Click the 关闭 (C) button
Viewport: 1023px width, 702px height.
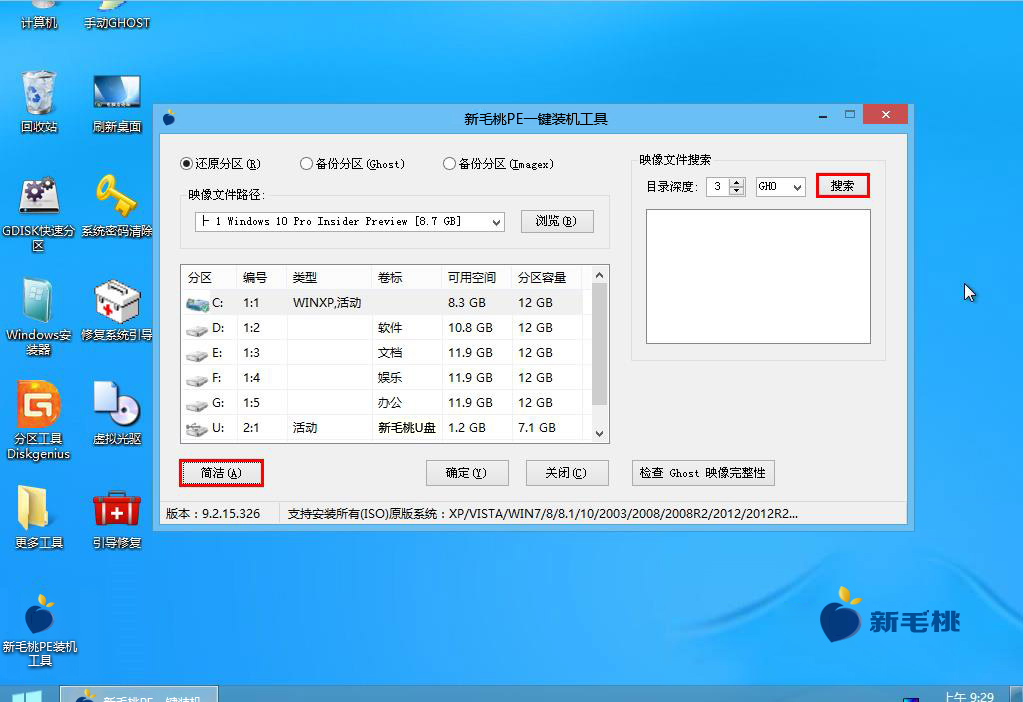567,473
